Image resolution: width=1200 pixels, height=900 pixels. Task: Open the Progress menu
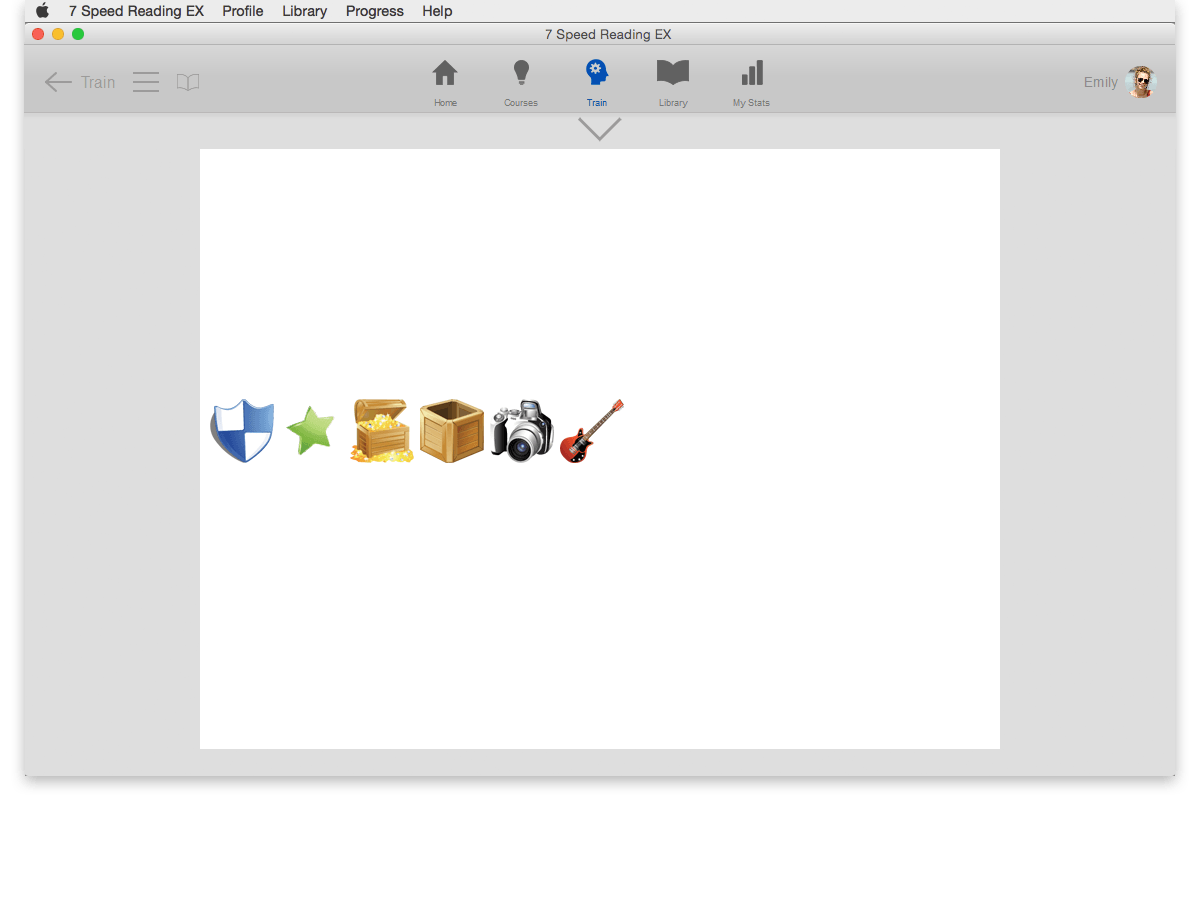coord(374,11)
